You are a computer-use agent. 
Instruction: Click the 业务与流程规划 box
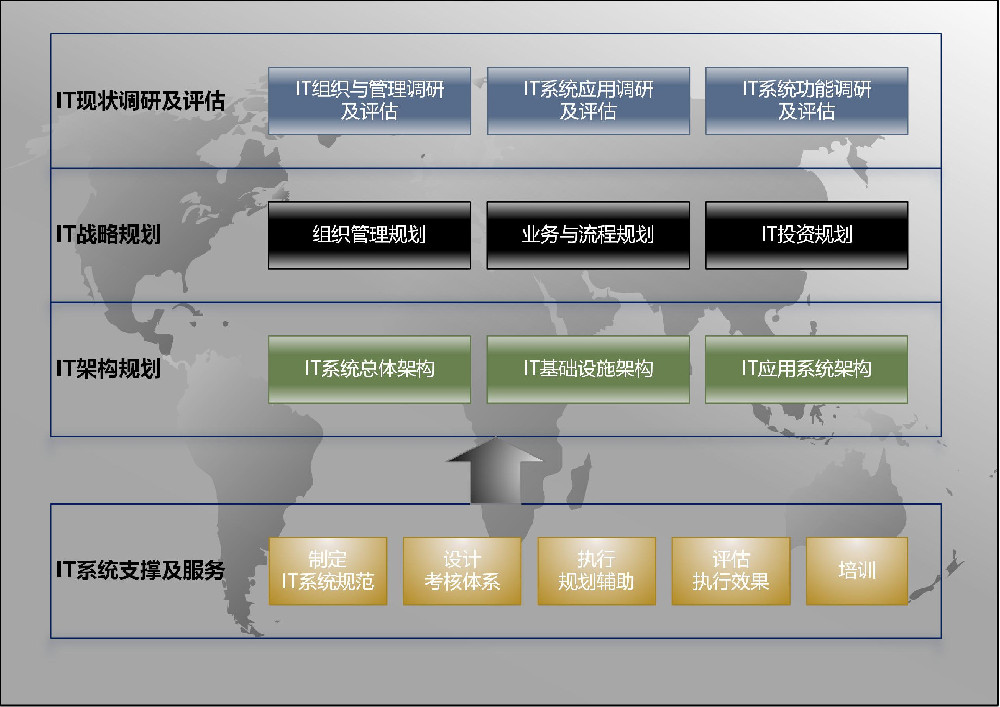click(588, 236)
